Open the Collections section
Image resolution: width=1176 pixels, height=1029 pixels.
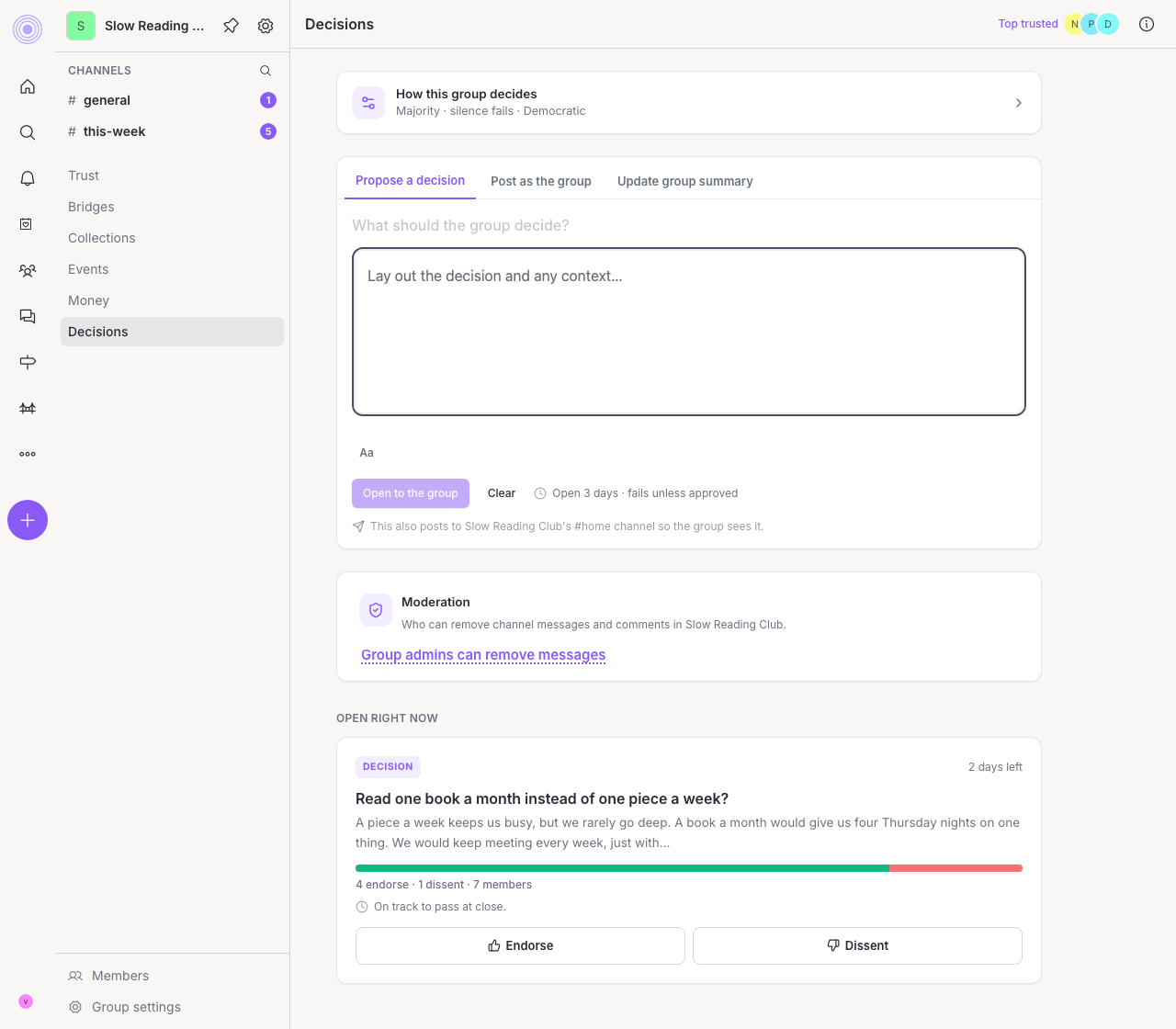click(x=172, y=238)
